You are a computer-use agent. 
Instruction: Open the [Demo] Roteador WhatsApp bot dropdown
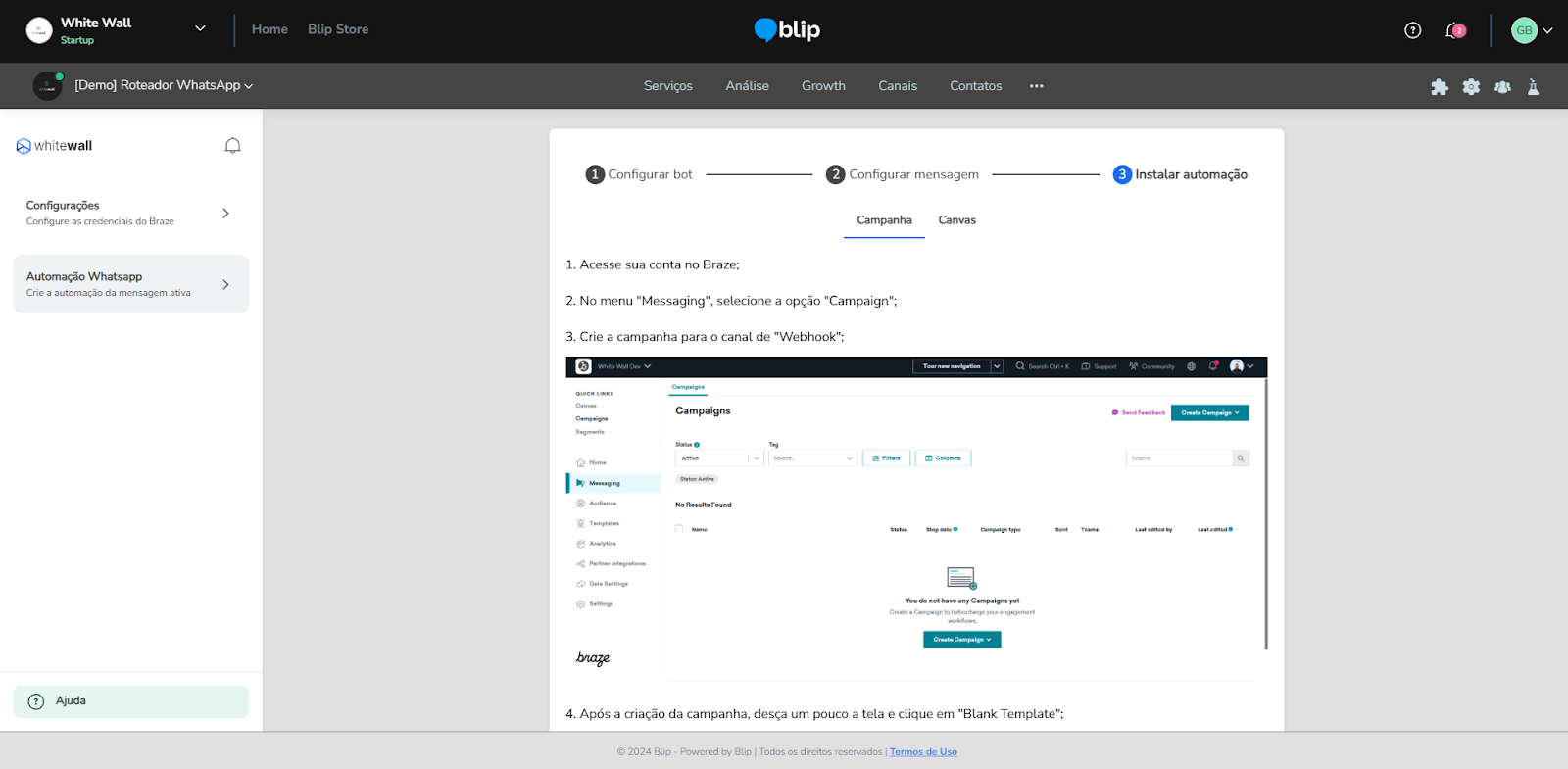click(x=164, y=85)
